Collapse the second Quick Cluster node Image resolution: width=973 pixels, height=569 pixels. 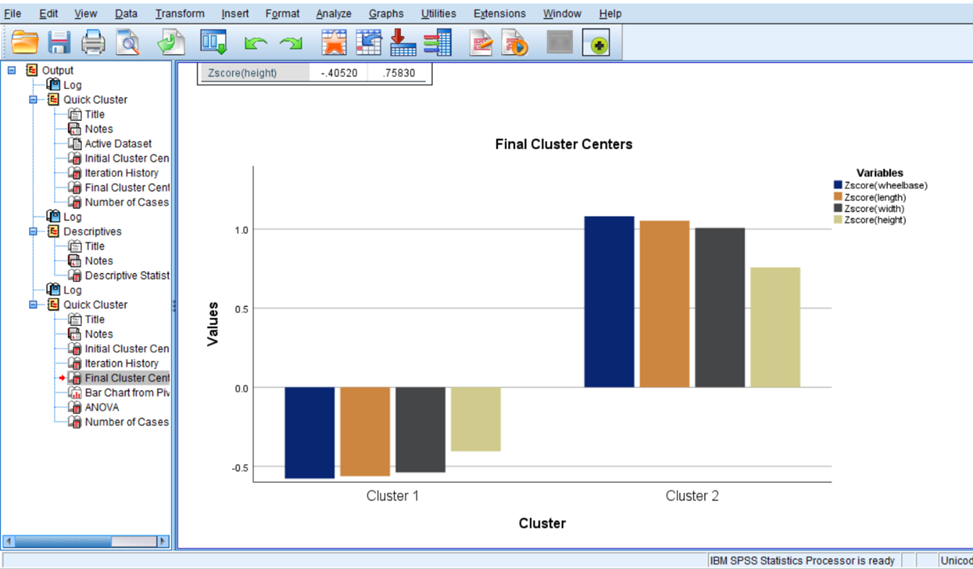[x=33, y=305]
